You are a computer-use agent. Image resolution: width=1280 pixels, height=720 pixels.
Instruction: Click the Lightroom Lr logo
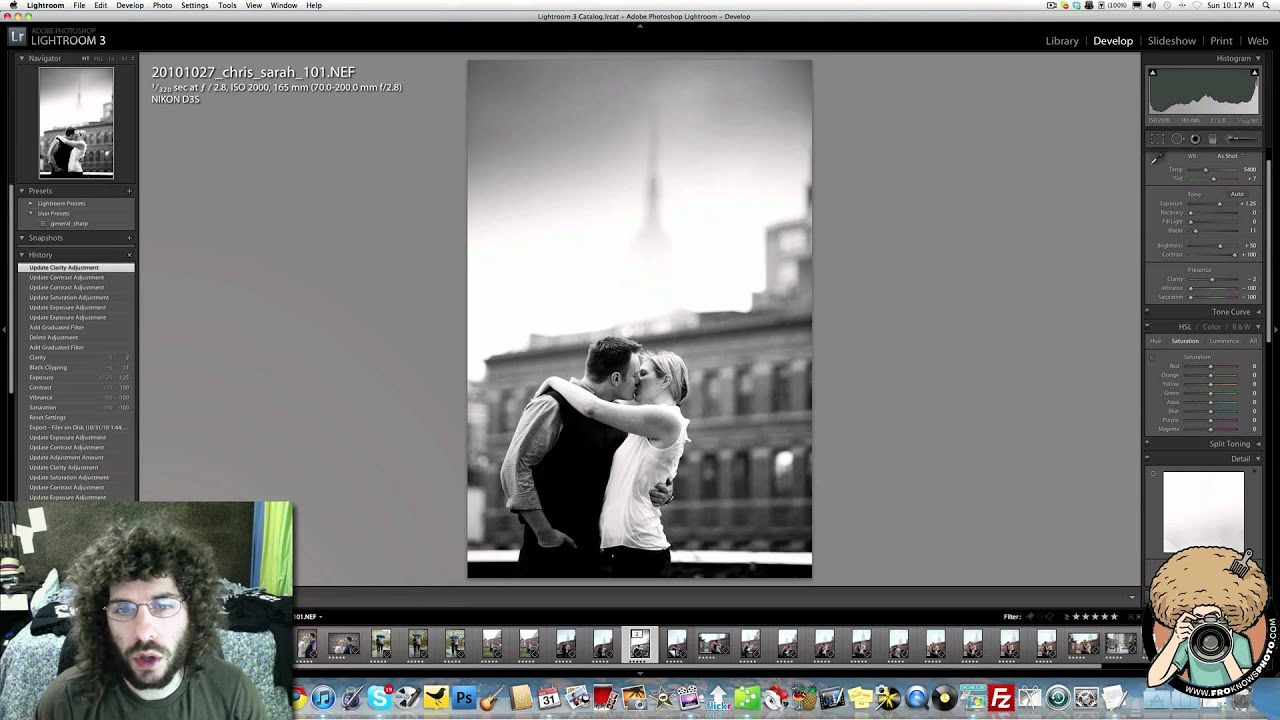[x=17, y=37]
